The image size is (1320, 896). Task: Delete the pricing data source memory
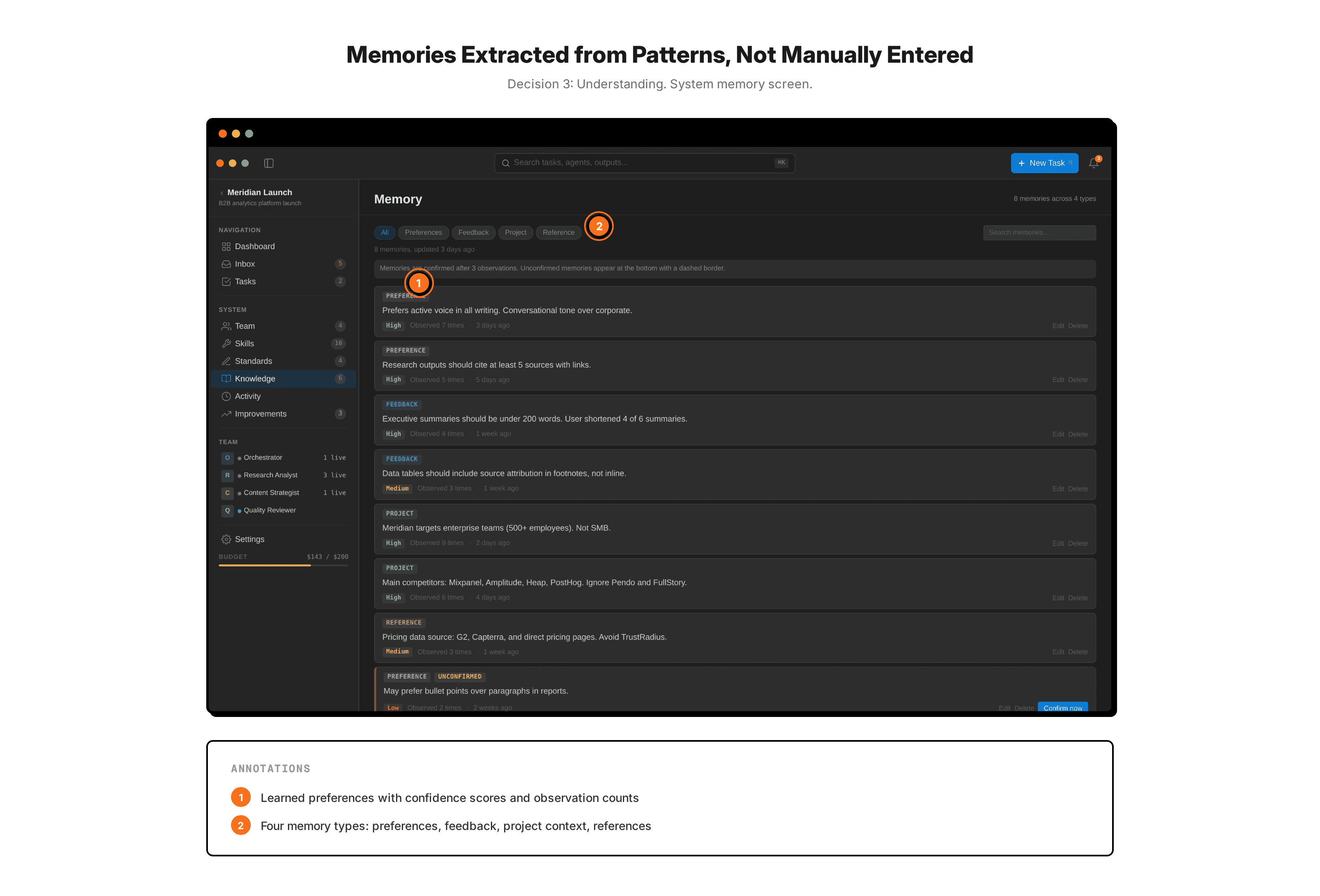coord(1077,652)
